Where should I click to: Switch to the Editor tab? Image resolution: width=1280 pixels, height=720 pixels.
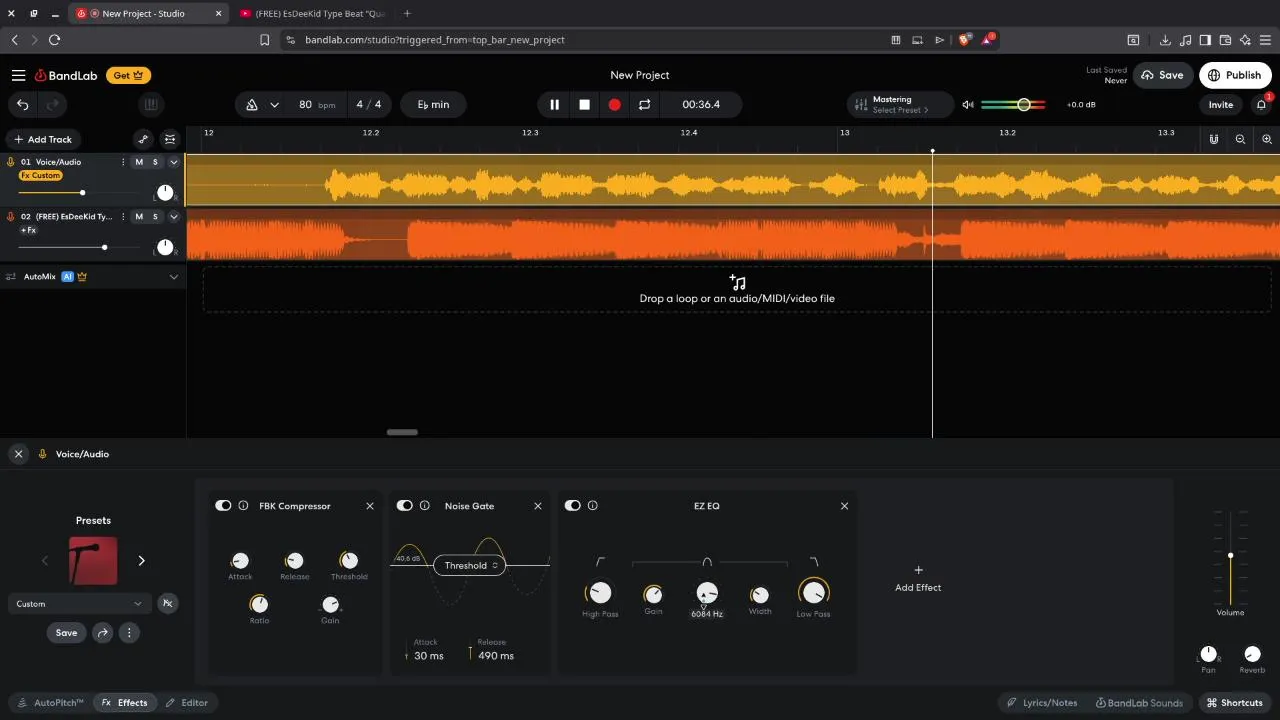click(187, 703)
